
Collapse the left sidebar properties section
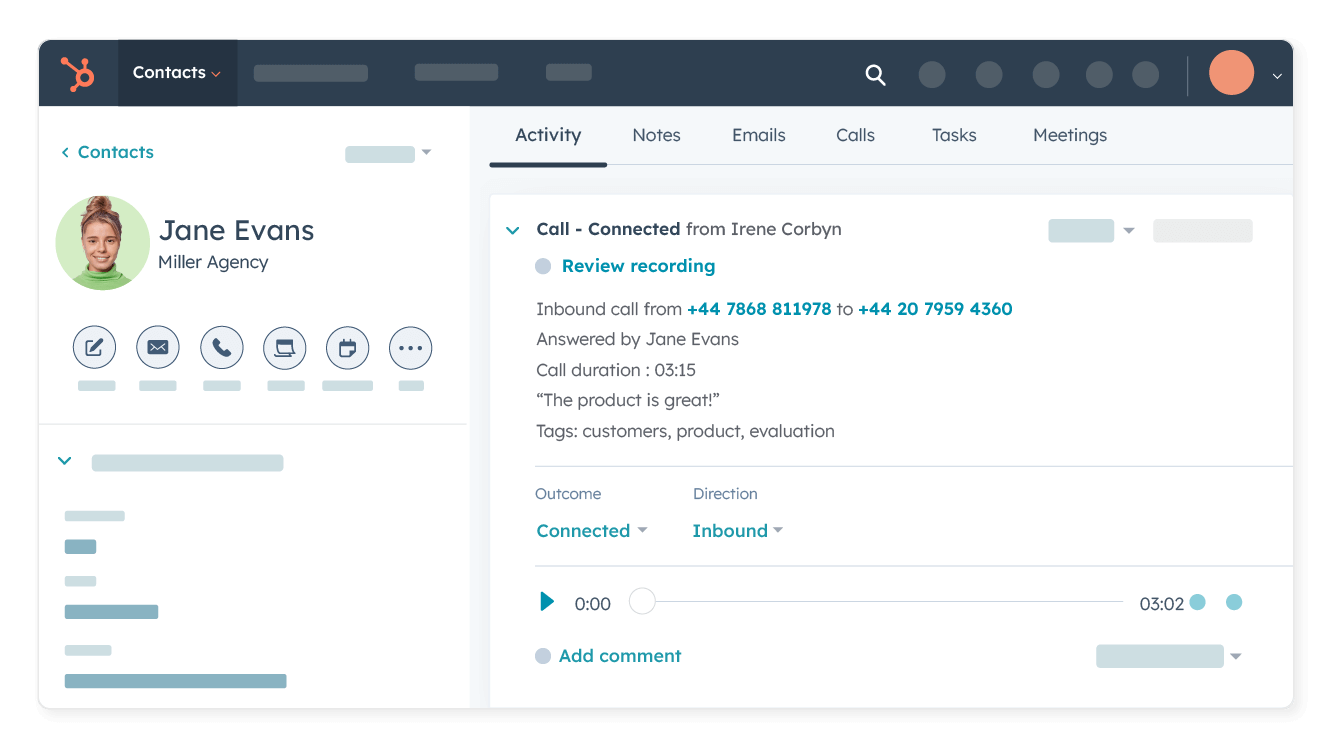pyautogui.click(x=65, y=462)
